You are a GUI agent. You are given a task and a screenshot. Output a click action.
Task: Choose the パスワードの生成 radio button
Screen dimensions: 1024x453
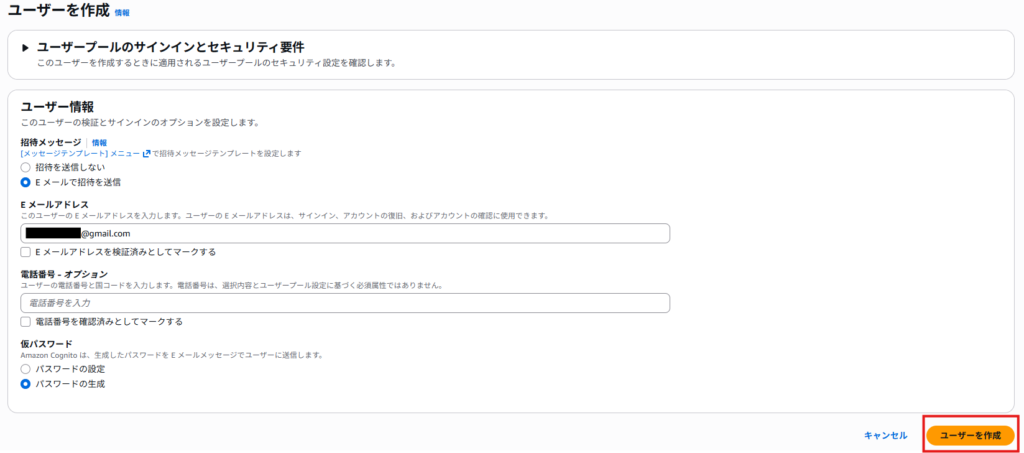(26, 384)
